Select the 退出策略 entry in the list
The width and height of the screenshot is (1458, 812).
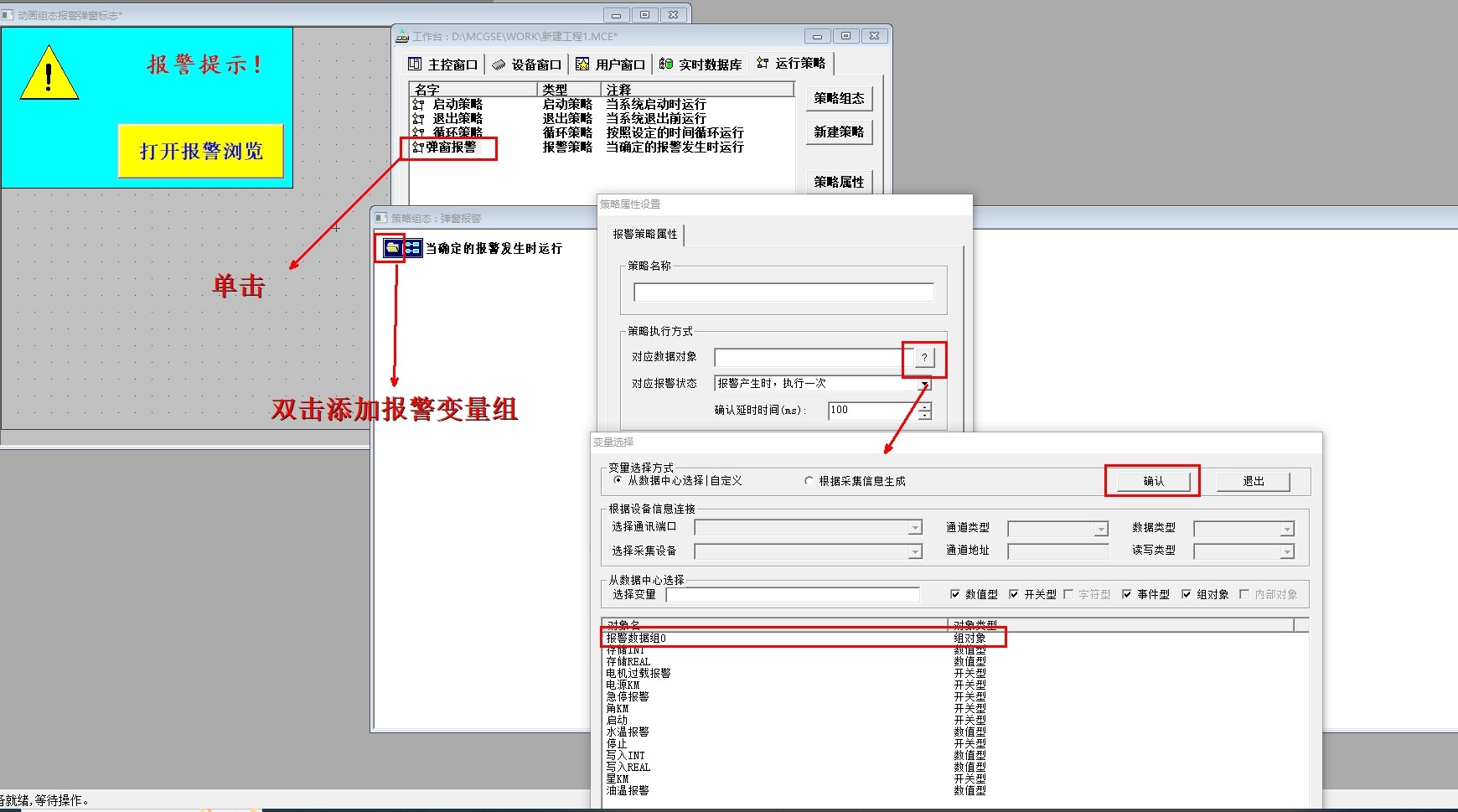point(456,118)
